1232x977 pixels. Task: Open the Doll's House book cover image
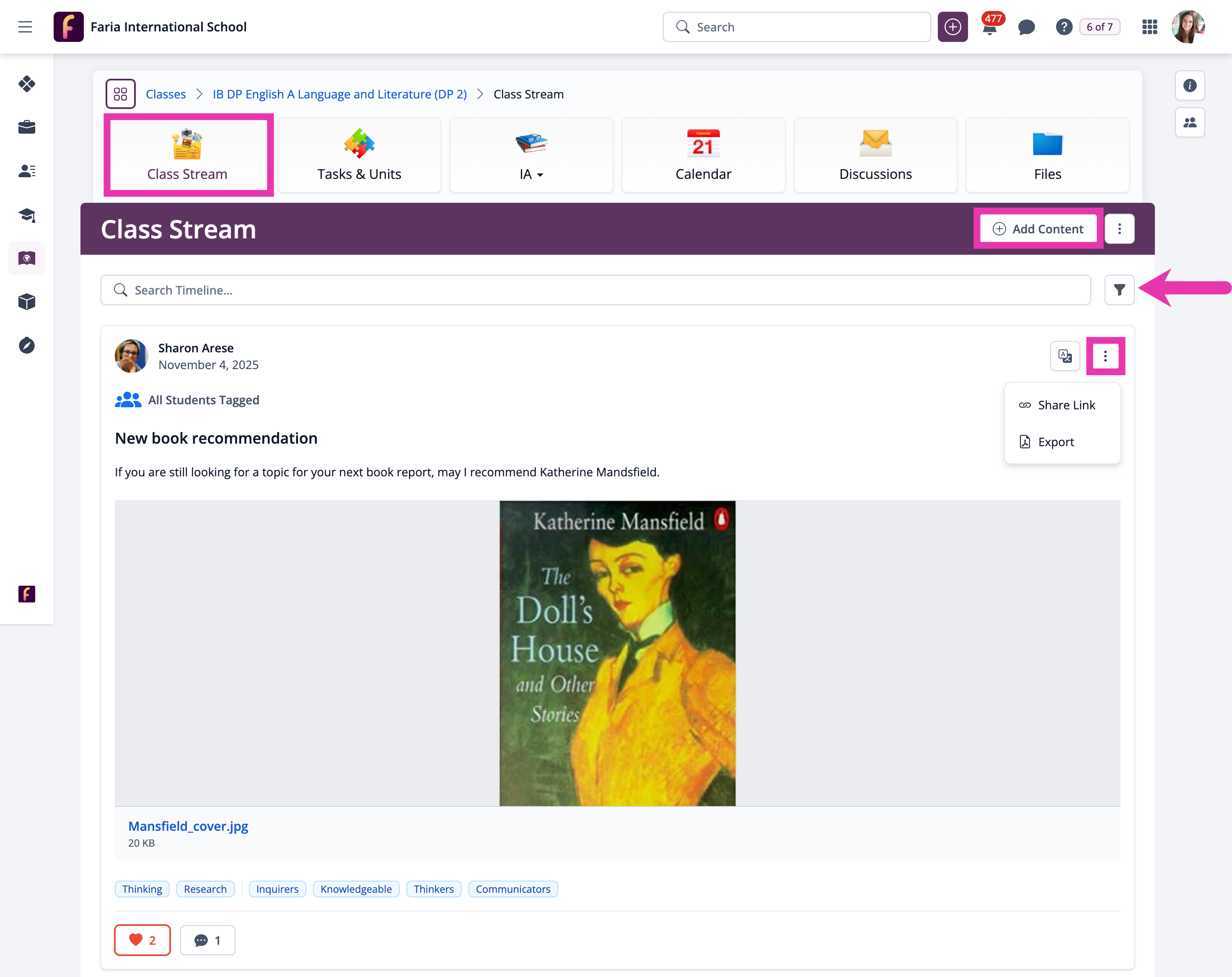coord(617,653)
